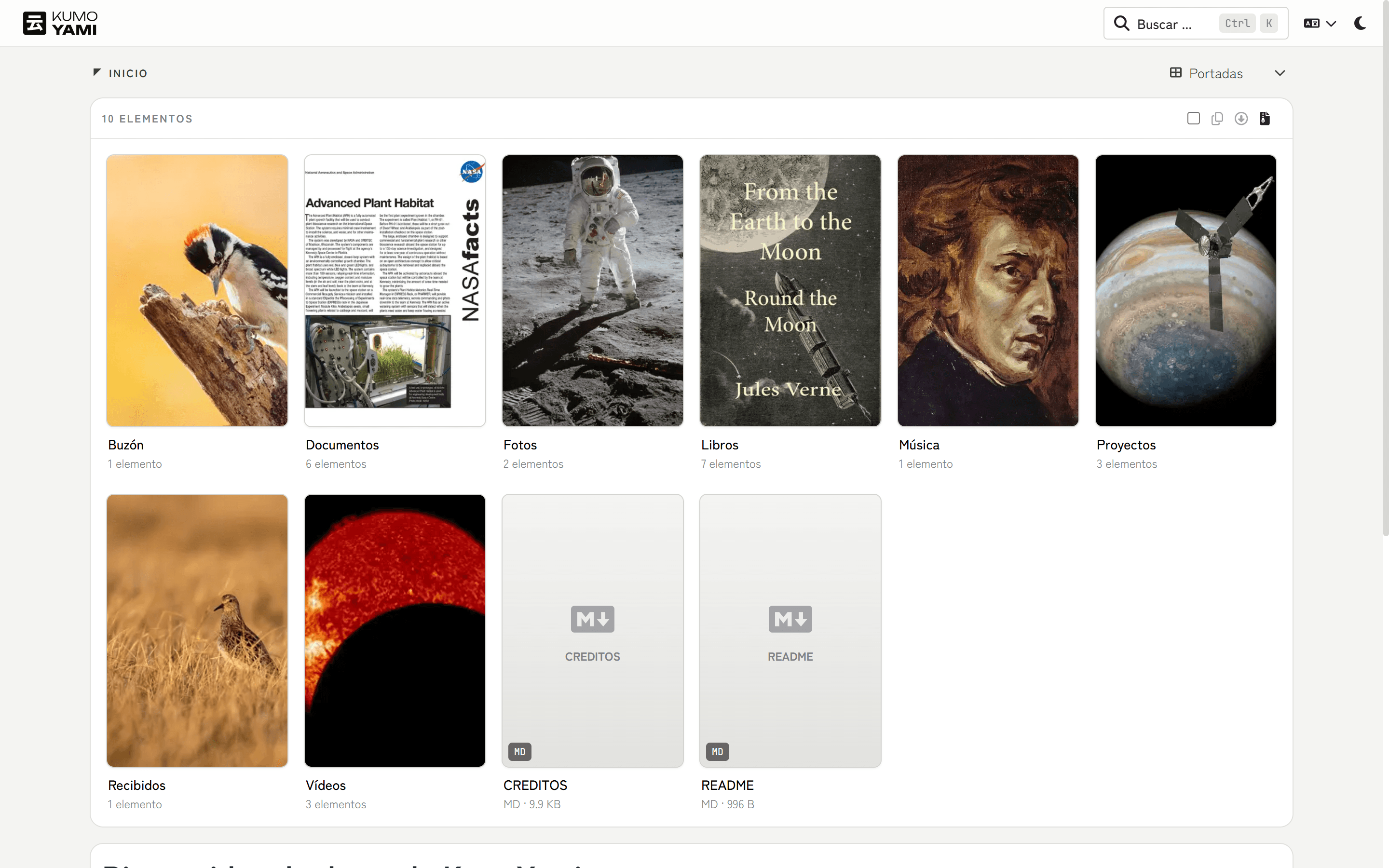Click the download selected icon
The height and width of the screenshot is (868, 1389).
[1241, 118]
